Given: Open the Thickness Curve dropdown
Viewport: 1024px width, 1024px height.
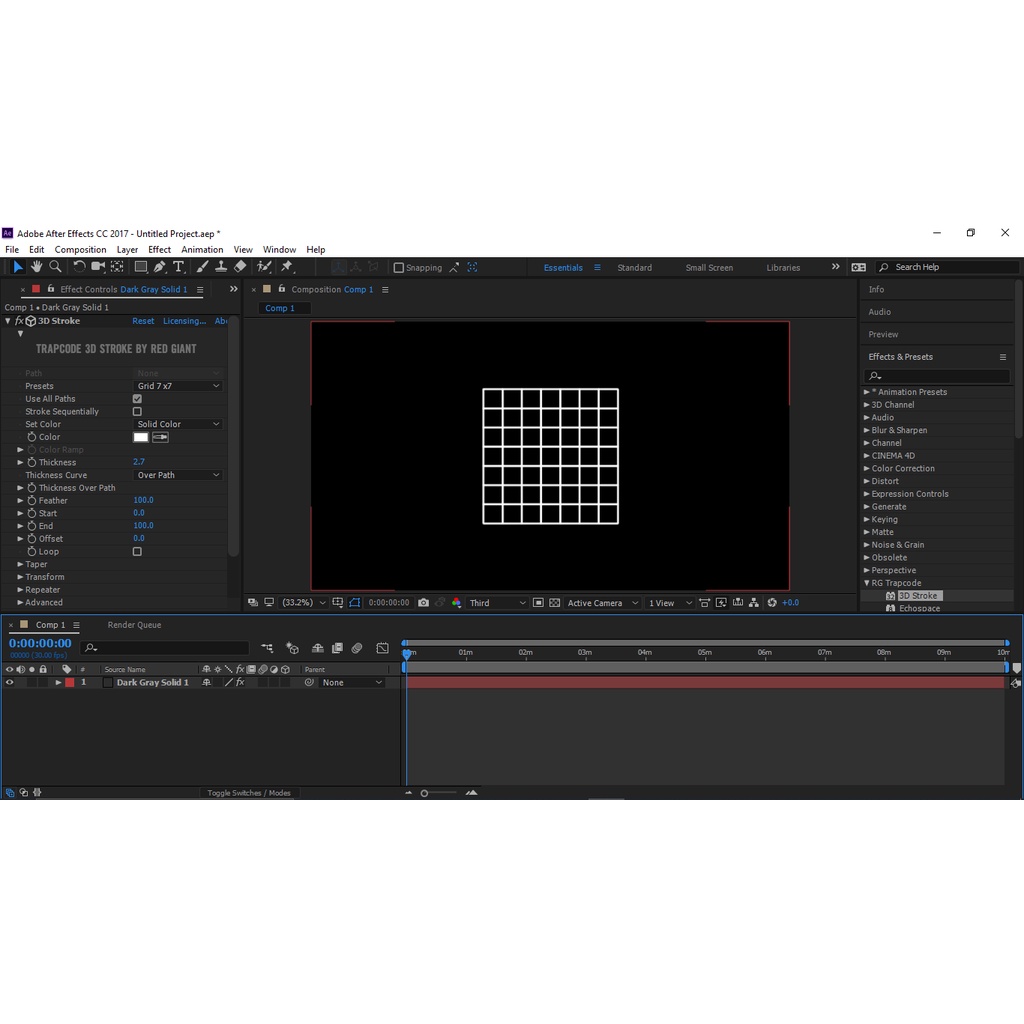Looking at the screenshot, I should (x=178, y=475).
